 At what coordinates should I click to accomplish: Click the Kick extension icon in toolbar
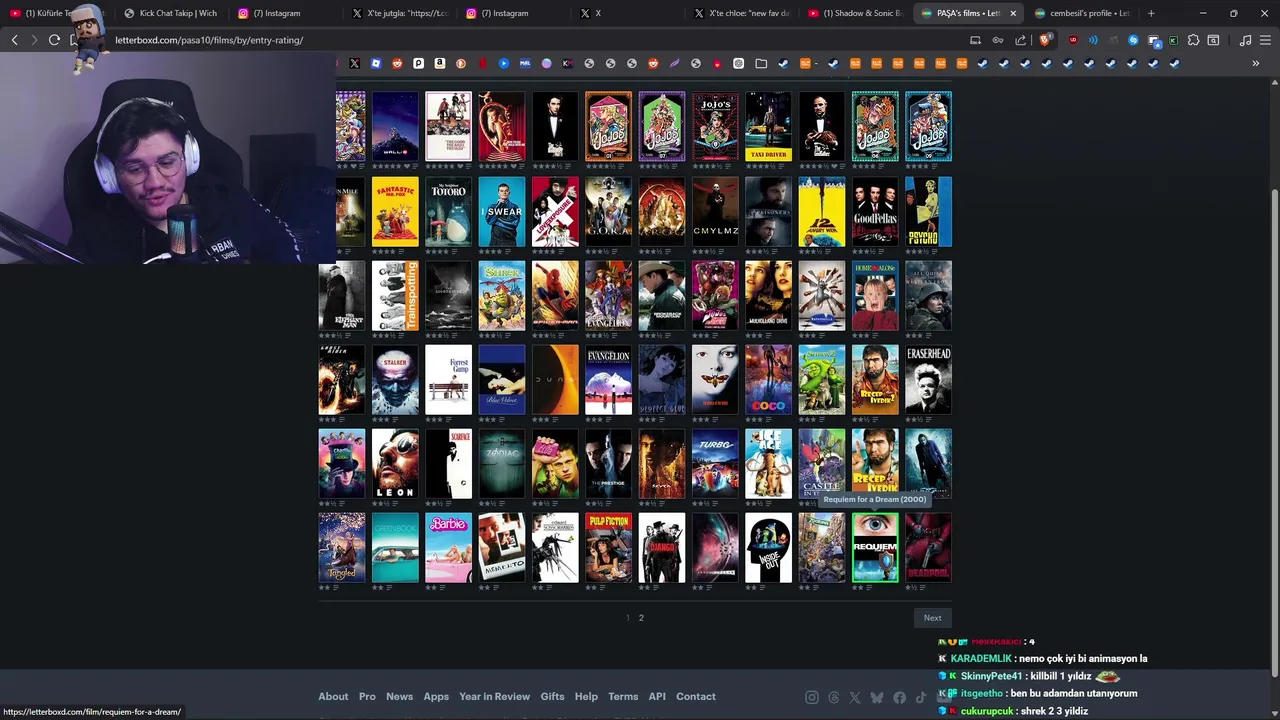tap(1173, 40)
